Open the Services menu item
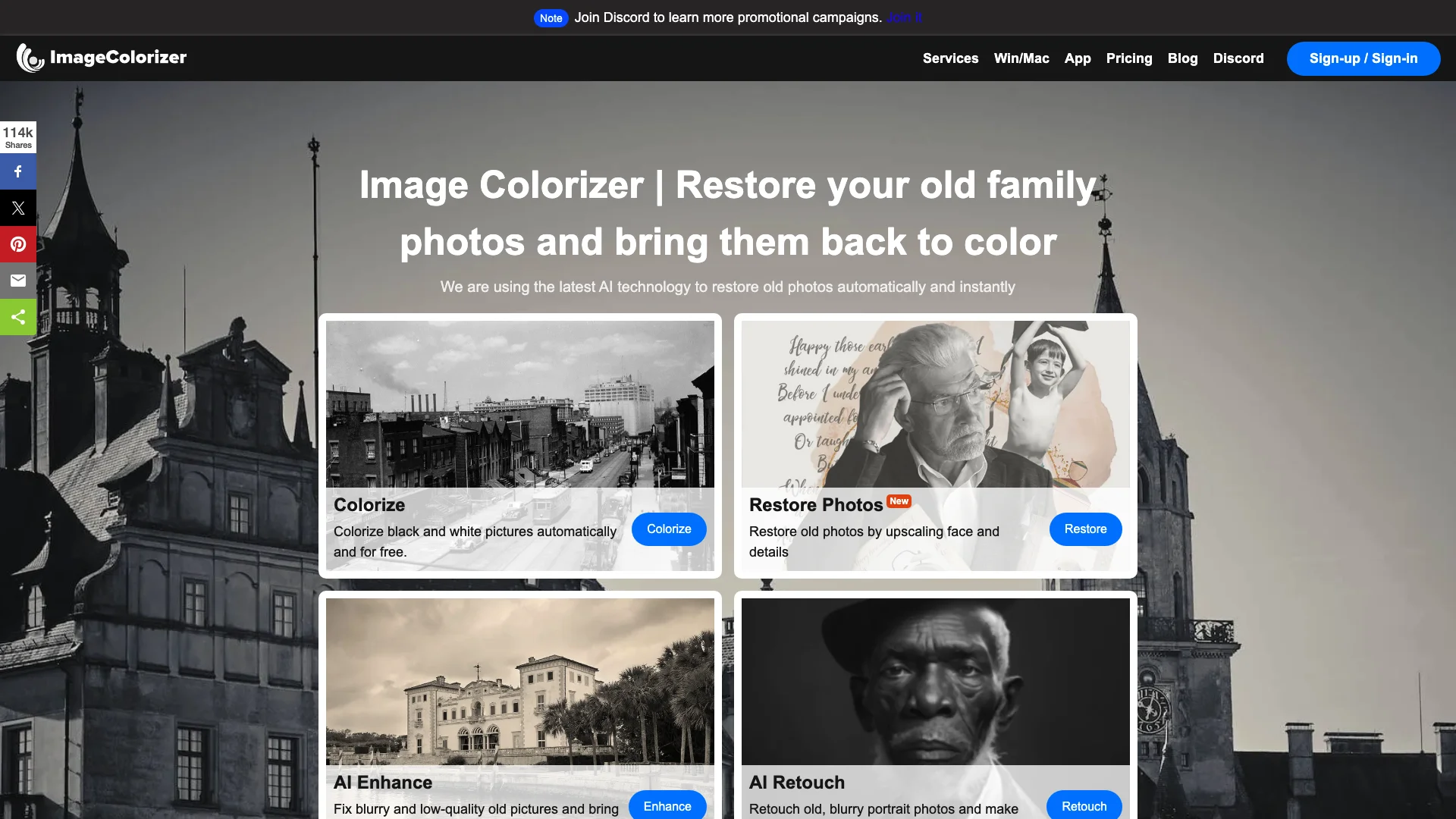 (x=951, y=58)
